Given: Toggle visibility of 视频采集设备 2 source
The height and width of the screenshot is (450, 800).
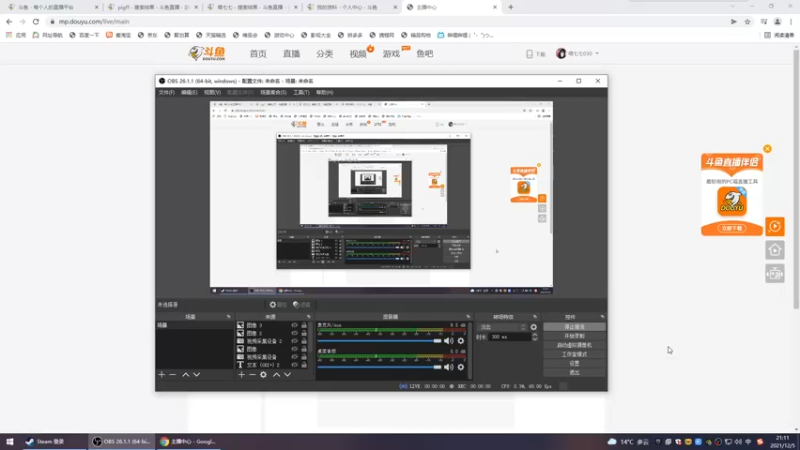Looking at the screenshot, I should (x=294, y=341).
